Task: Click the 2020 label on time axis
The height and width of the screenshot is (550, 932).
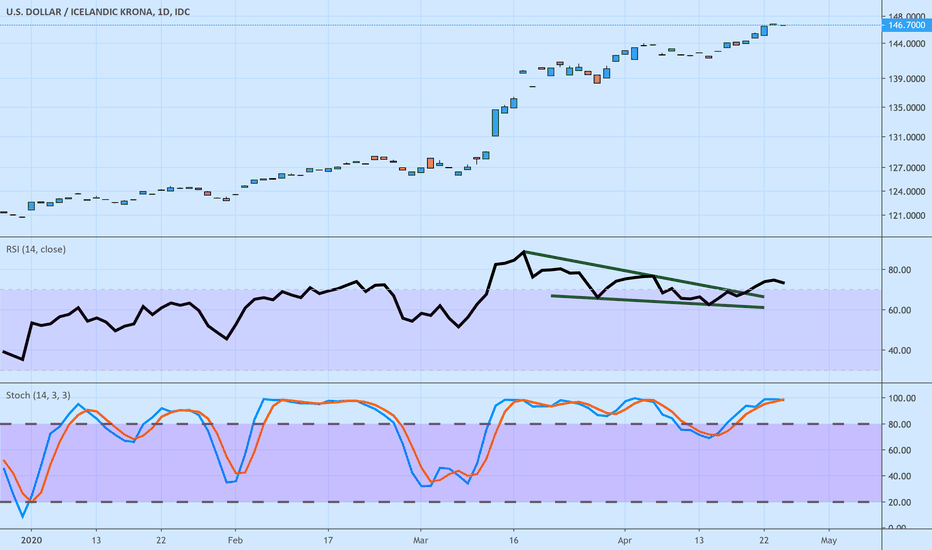Action: click(x=31, y=540)
